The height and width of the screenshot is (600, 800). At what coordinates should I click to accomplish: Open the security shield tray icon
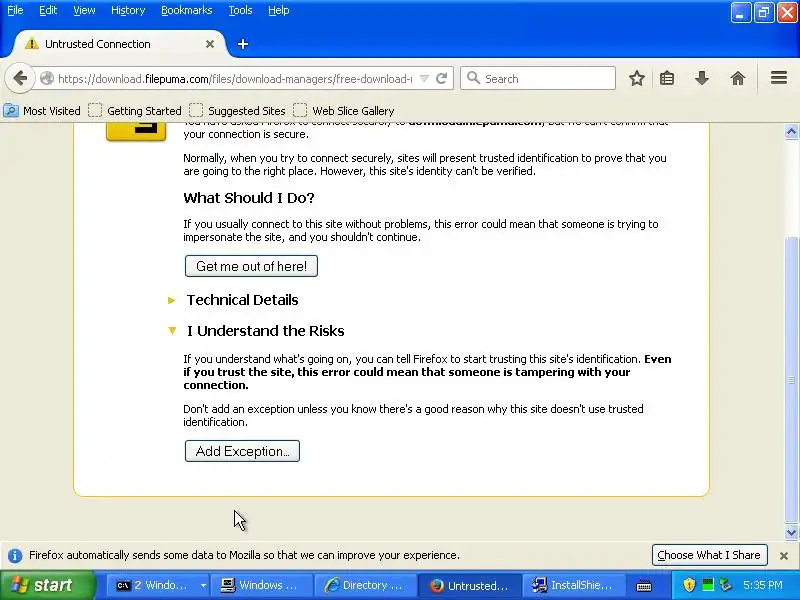tap(689, 585)
